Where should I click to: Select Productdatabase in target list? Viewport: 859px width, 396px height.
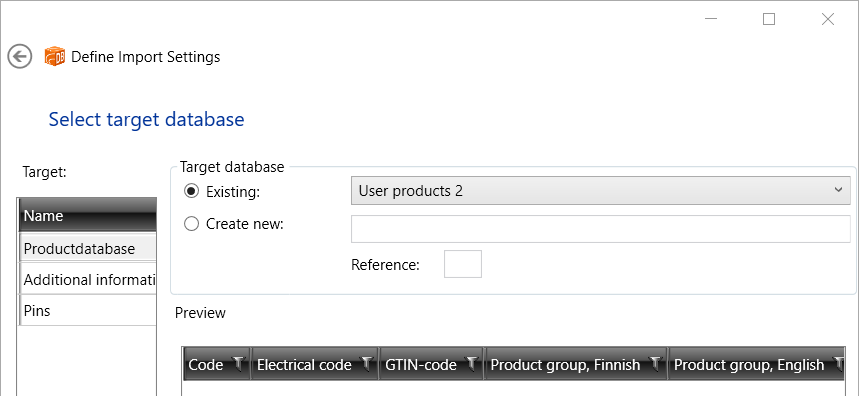point(88,249)
